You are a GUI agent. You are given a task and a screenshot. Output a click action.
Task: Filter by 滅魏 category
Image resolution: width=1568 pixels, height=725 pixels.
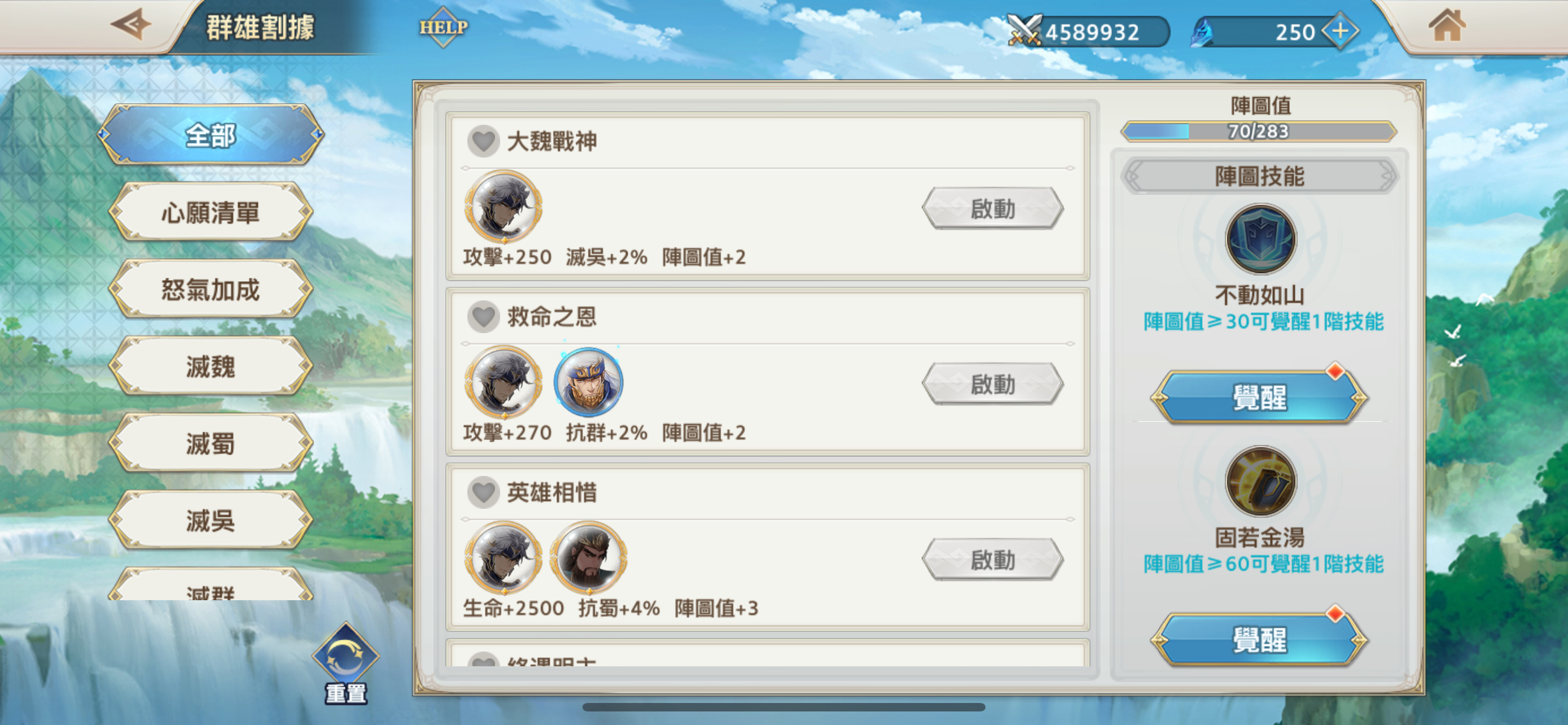click(211, 366)
